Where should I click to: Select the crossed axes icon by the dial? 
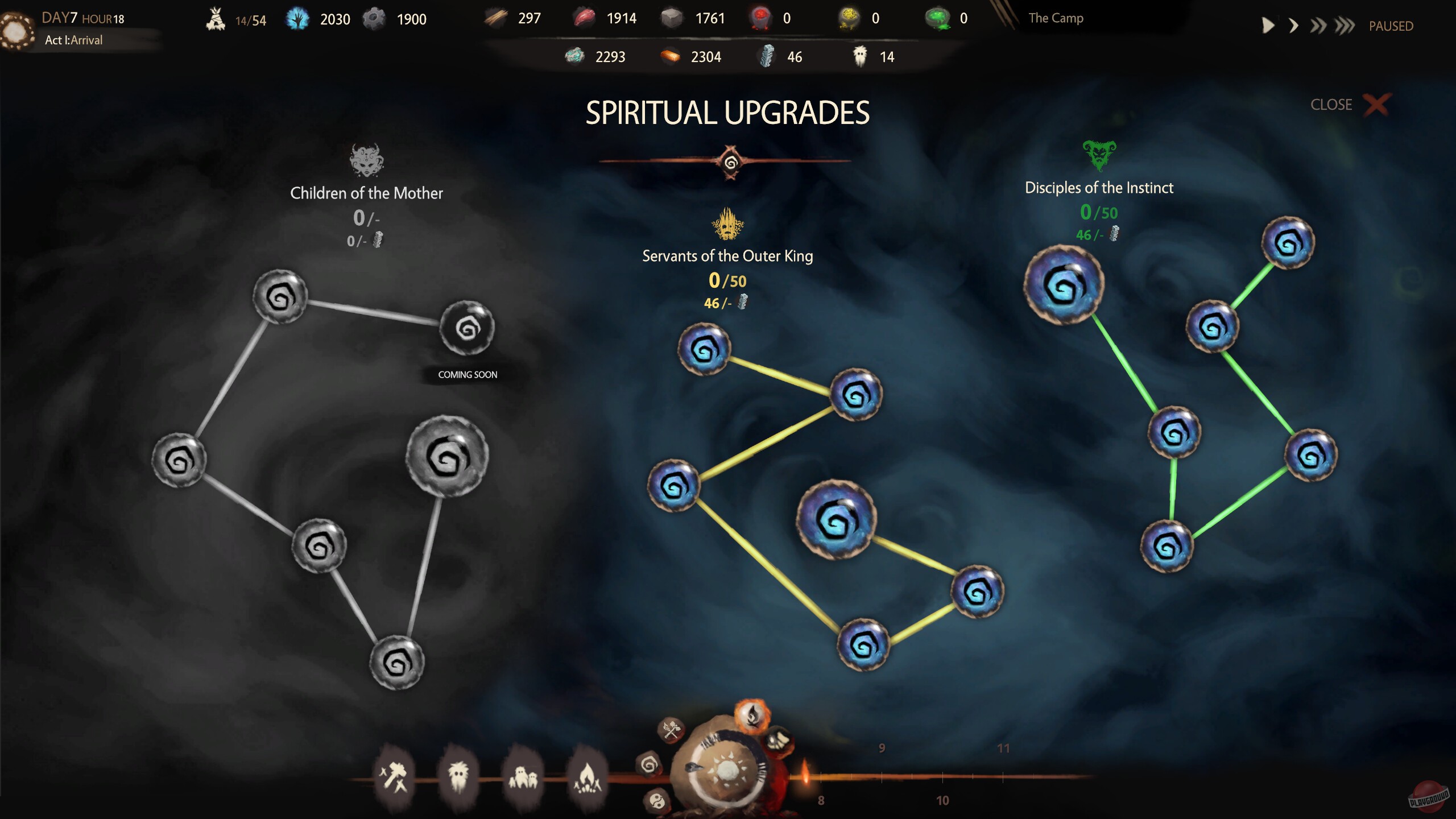coord(671,730)
